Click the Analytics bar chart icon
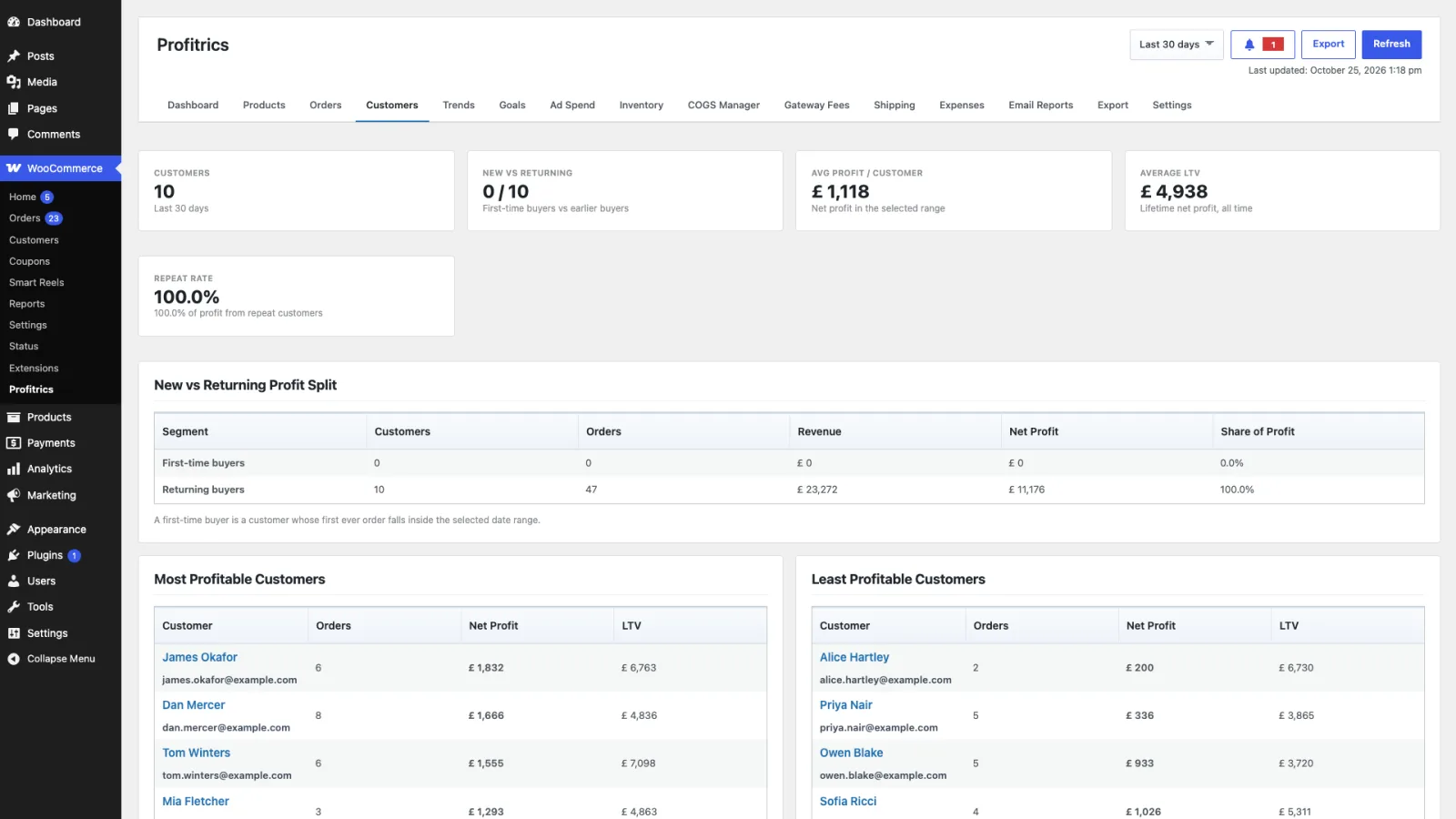 [x=14, y=469]
